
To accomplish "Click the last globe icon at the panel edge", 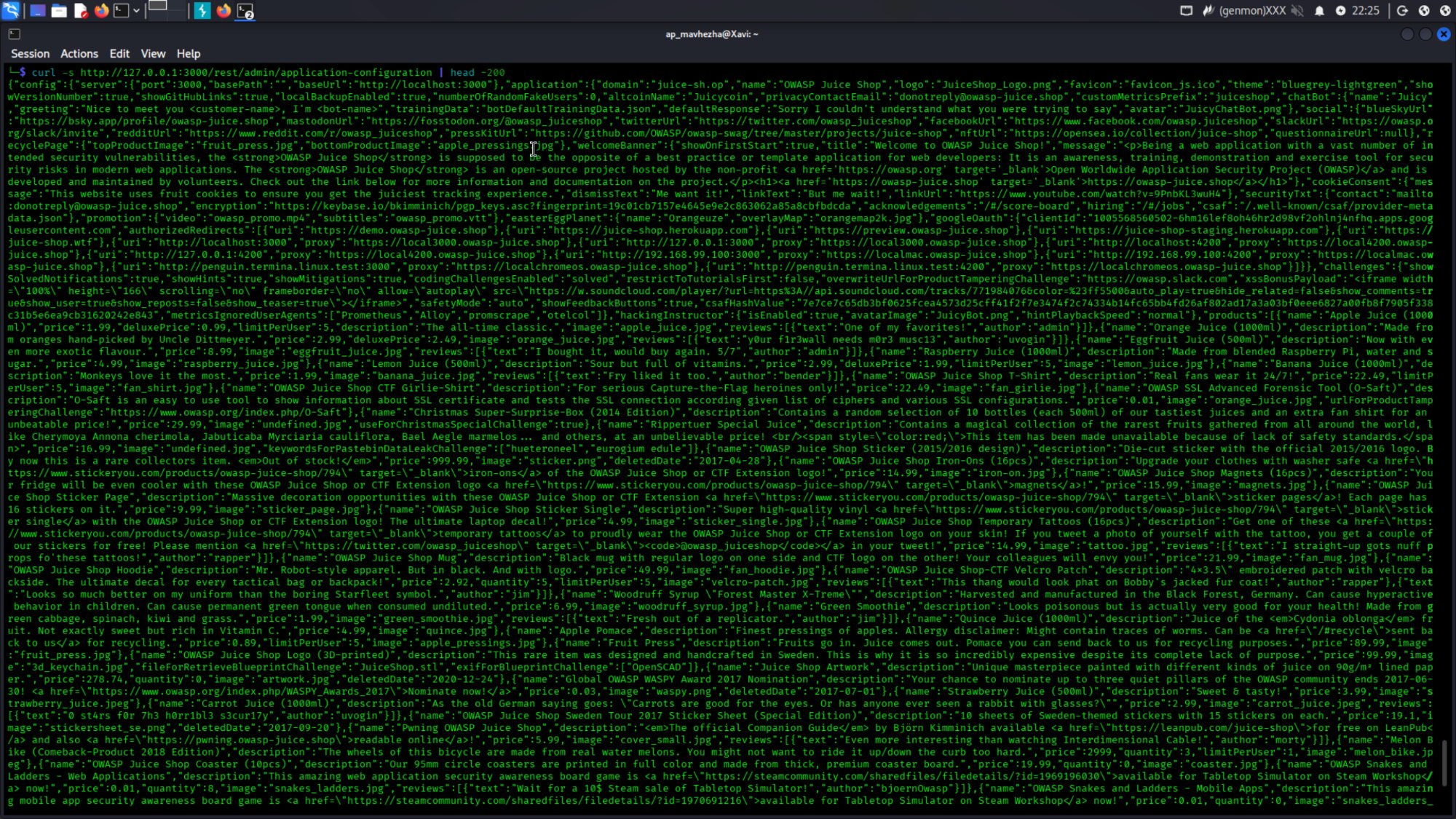I will [x=1446, y=11].
